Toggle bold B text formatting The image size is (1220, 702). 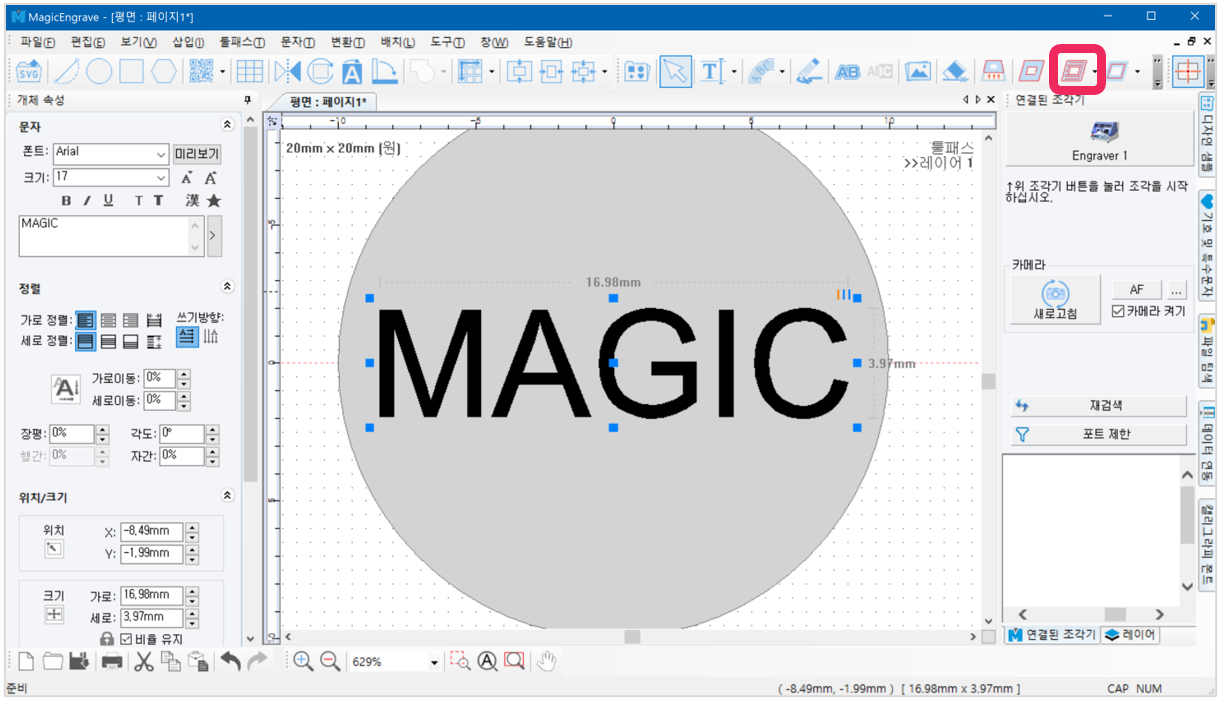66,201
